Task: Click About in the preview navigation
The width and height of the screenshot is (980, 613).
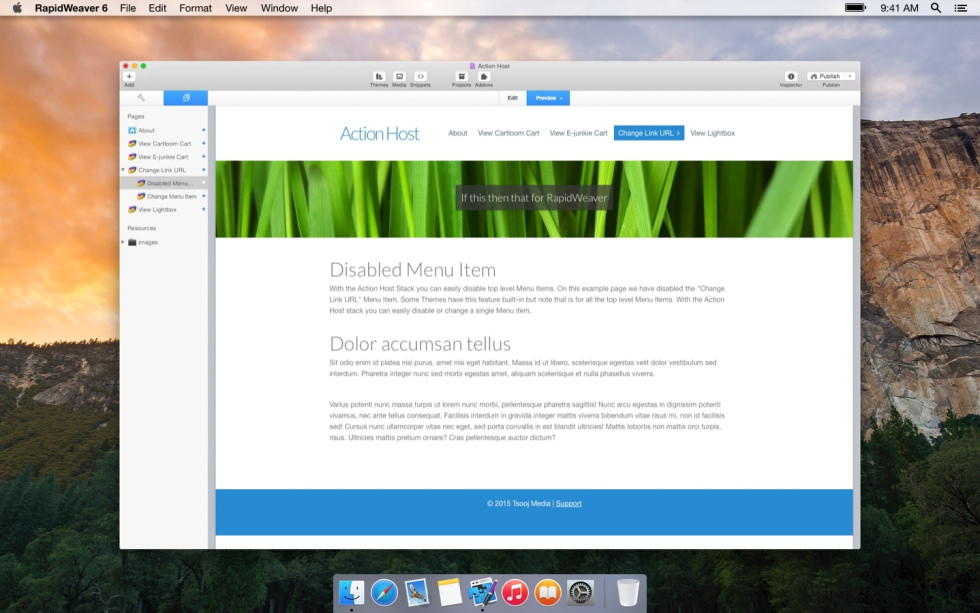Action: [458, 133]
